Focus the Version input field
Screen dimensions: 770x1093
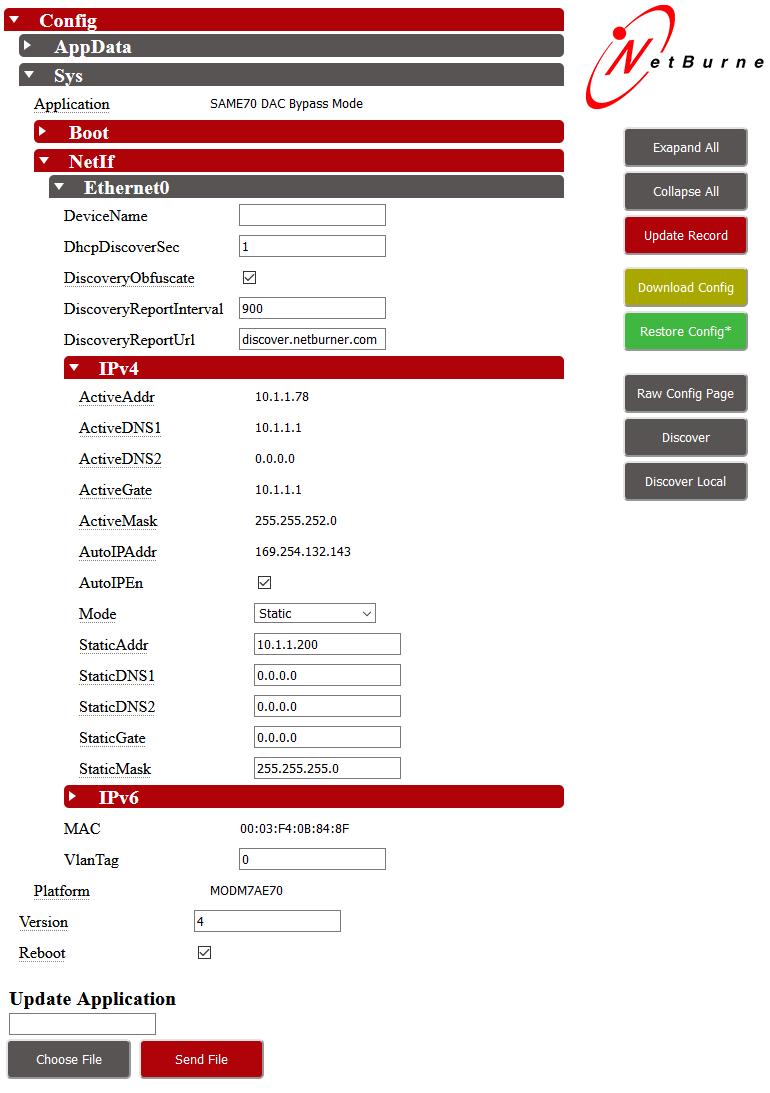[268, 921]
